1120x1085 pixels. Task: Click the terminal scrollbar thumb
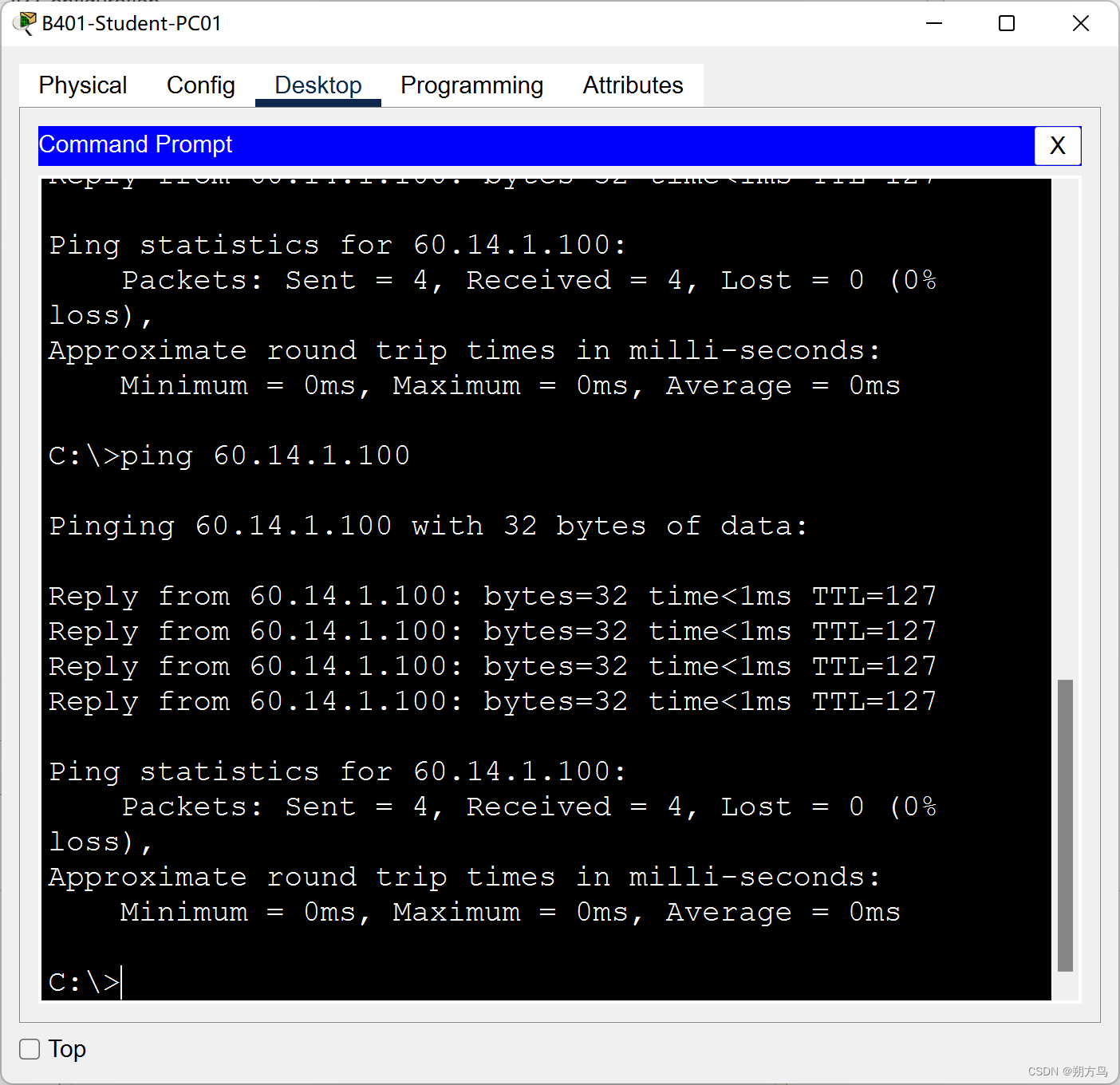pos(1065,826)
